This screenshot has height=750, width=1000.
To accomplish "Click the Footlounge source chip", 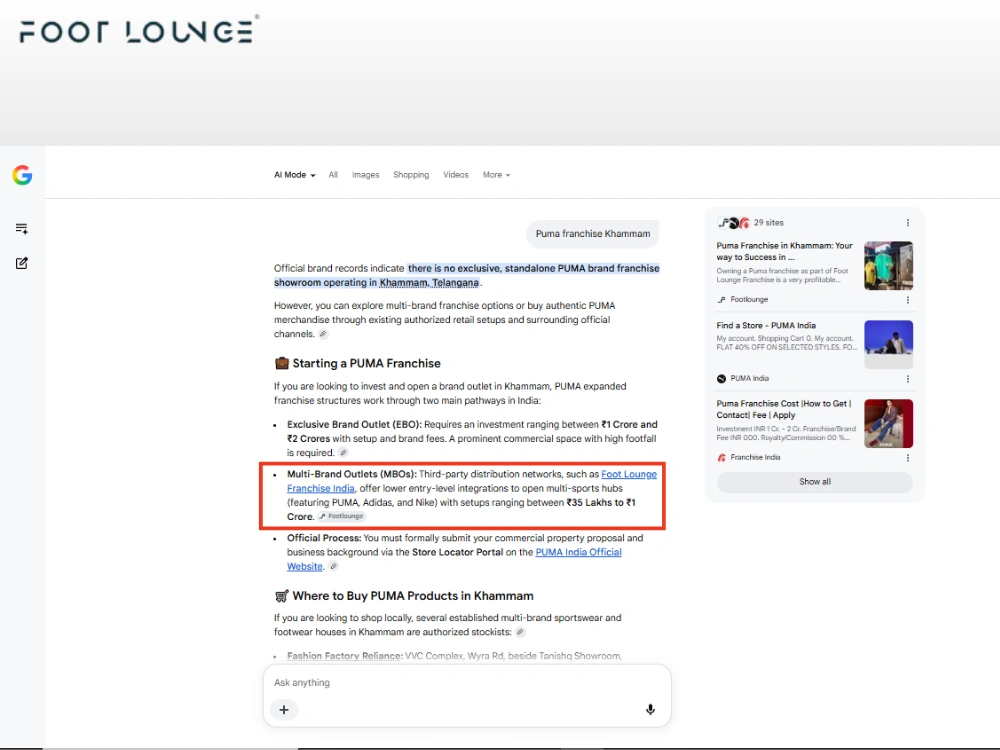I will click(x=342, y=516).
